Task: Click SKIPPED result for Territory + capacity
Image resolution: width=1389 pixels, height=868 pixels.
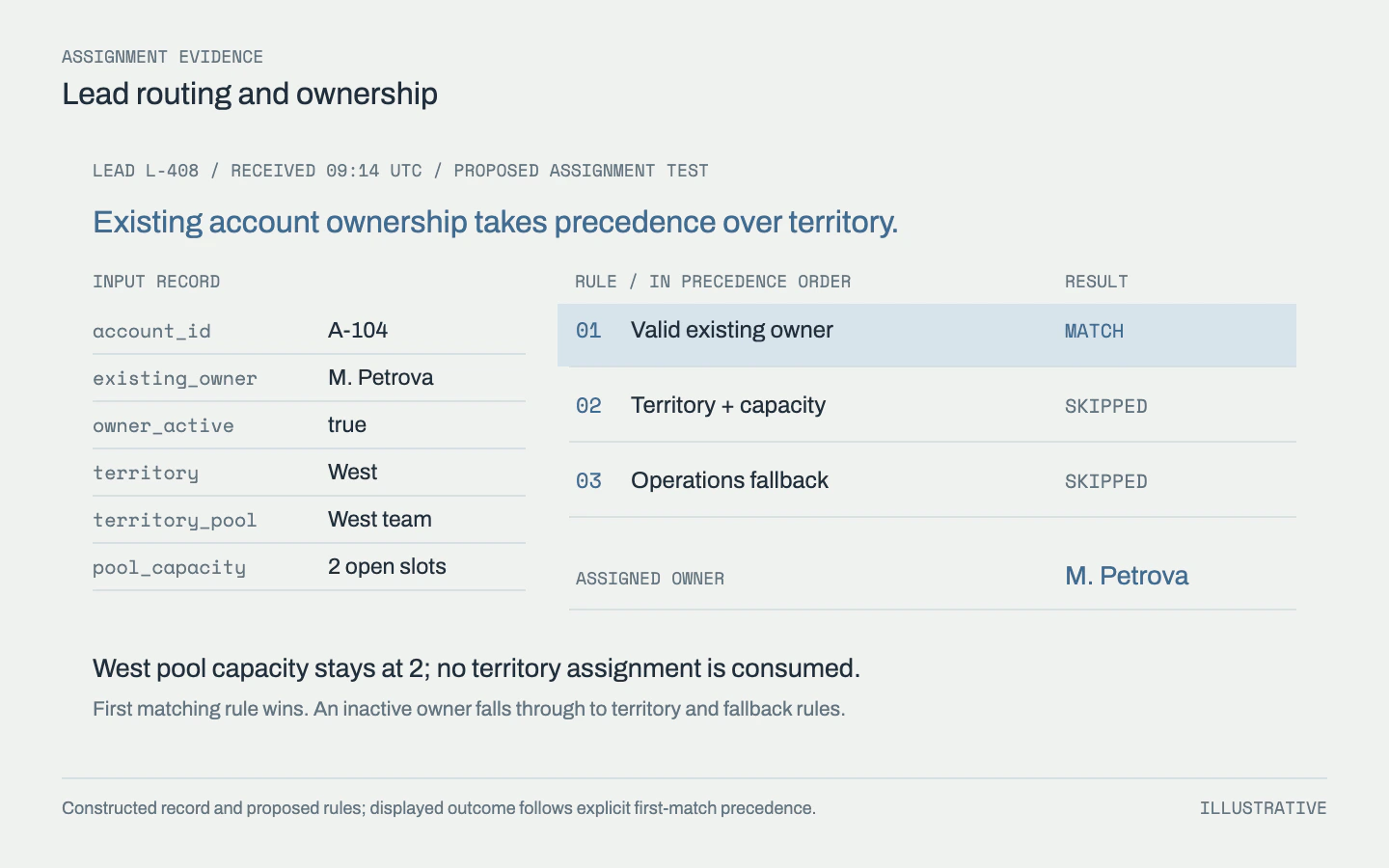Action: (1105, 406)
